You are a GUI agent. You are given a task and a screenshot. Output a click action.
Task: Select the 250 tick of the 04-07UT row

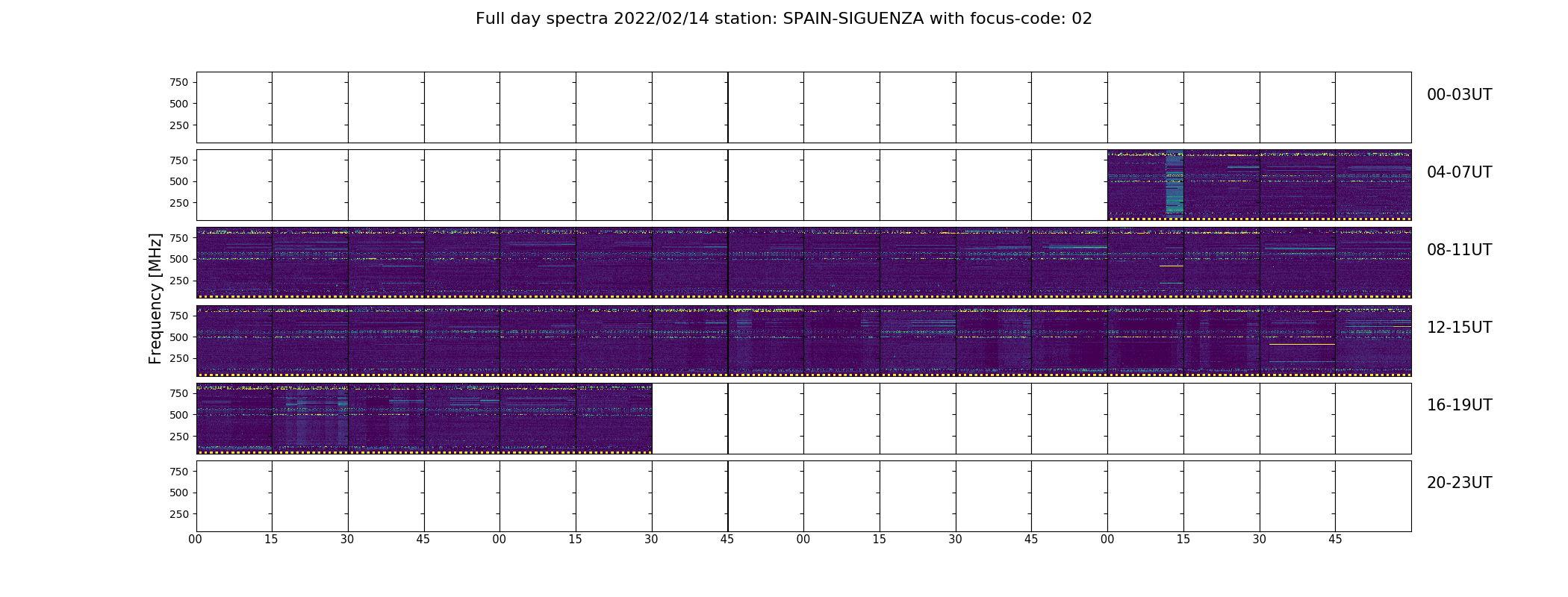pyautogui.click(x=179, y=203)
